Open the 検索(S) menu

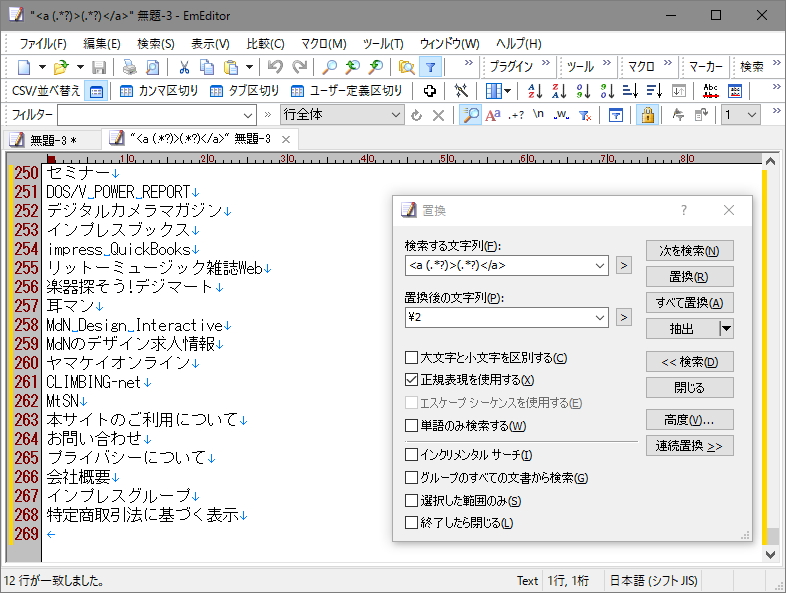click(x=156, y=44)
